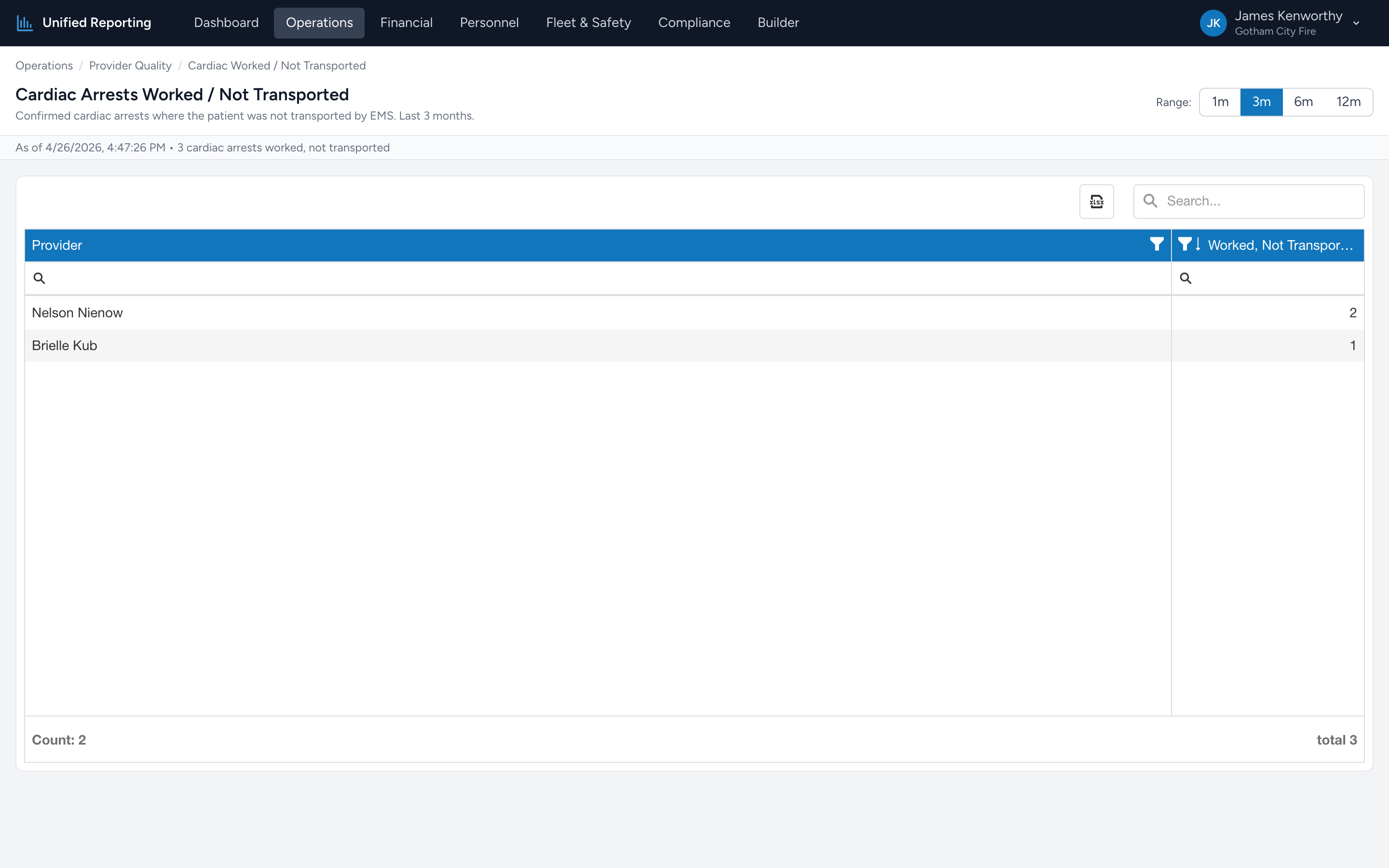Open the Compliance nav item
1389x868 pixels.
pos(694,23)
